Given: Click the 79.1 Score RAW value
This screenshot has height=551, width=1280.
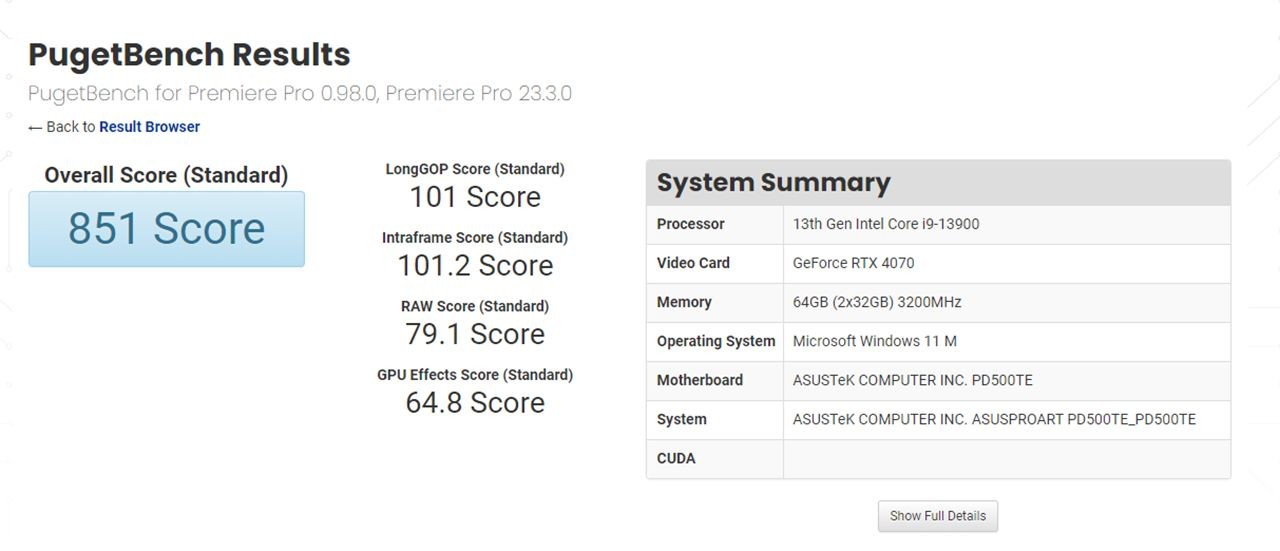Looking at the screenshot, I should (x=475, y=334).
